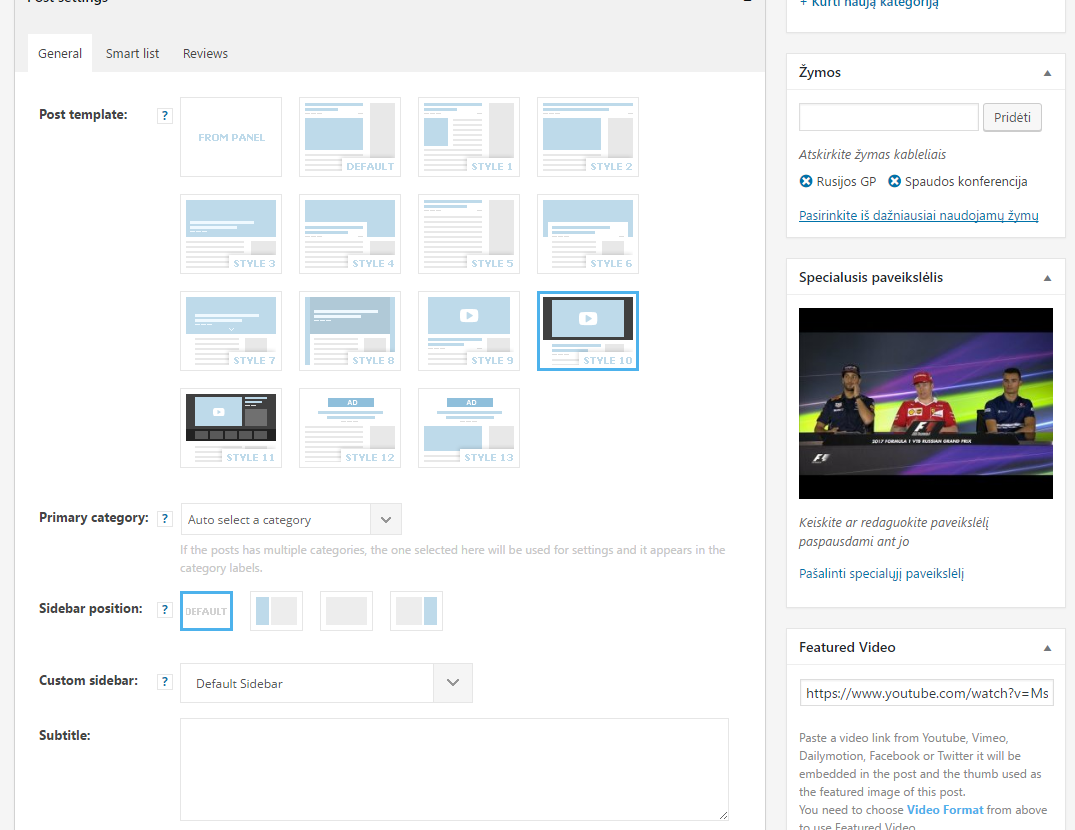The image size is (1075, 830).
Task: Remove the Spaudos konferencija tag
Action: (895, 182)
